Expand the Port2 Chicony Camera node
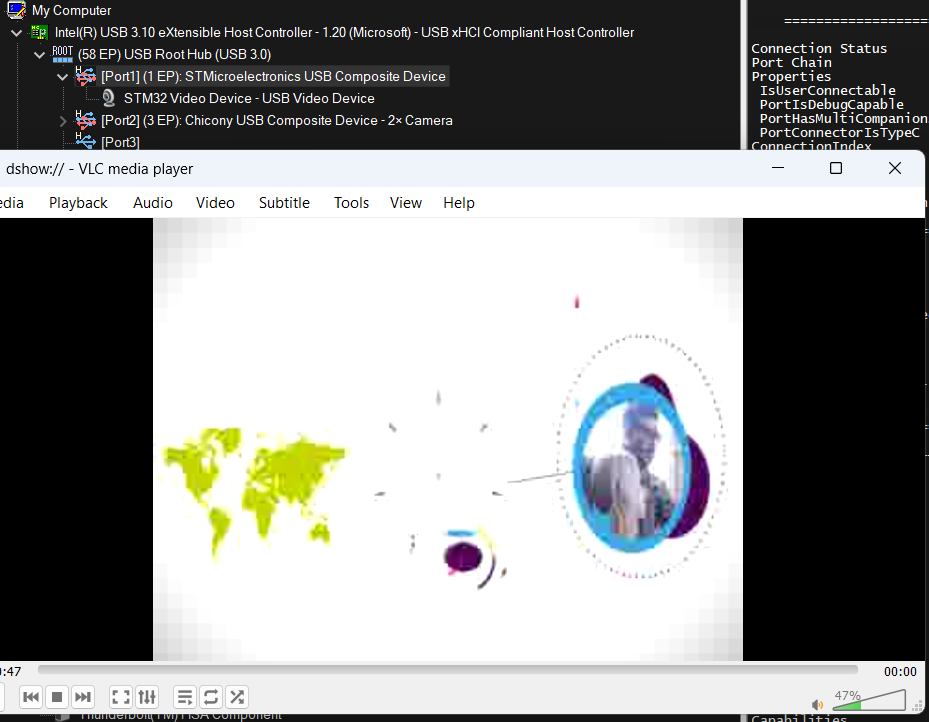The image size is (929, 722). [x=62, y=120]
